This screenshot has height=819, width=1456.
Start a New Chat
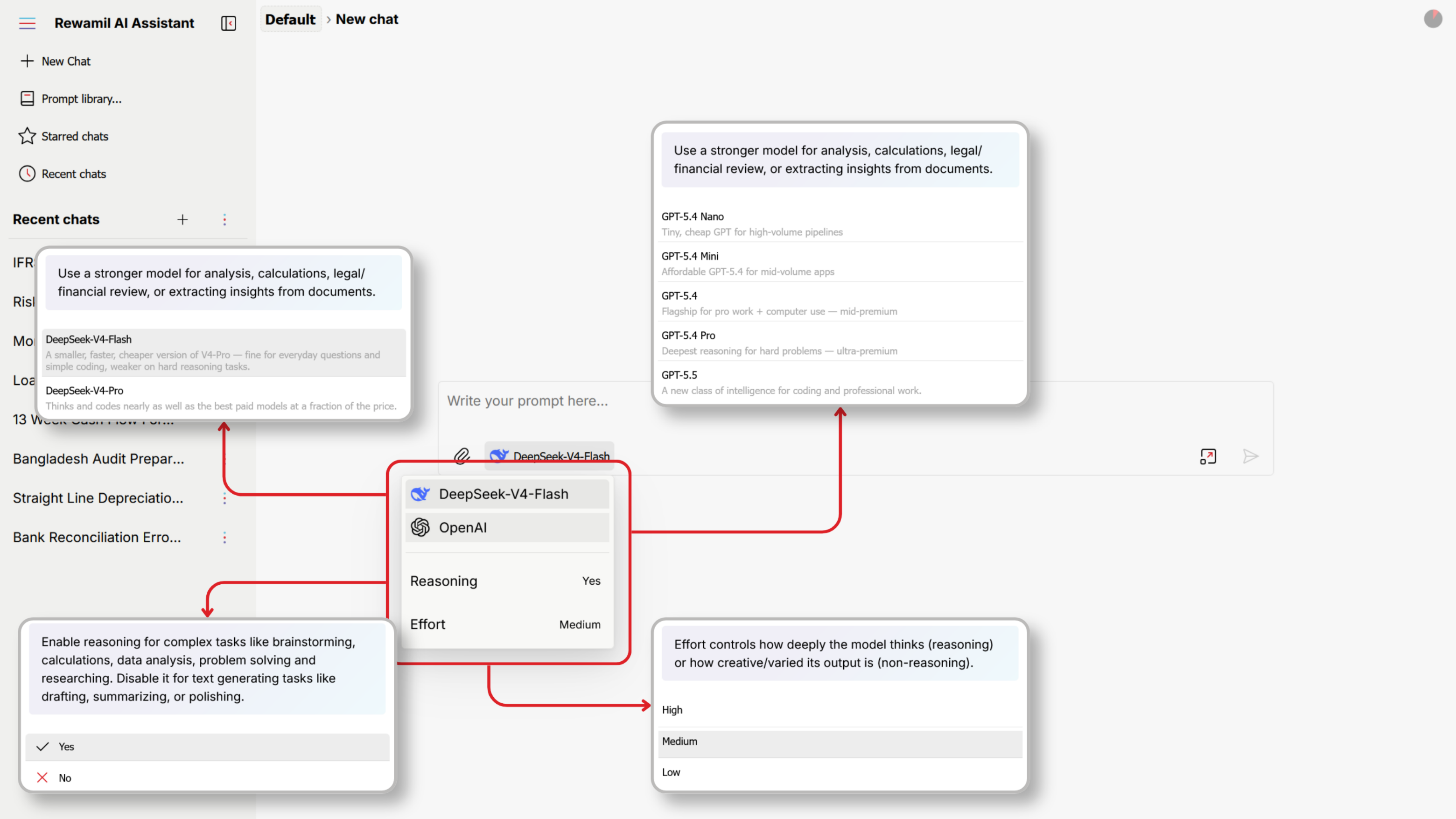pos(65,61)
